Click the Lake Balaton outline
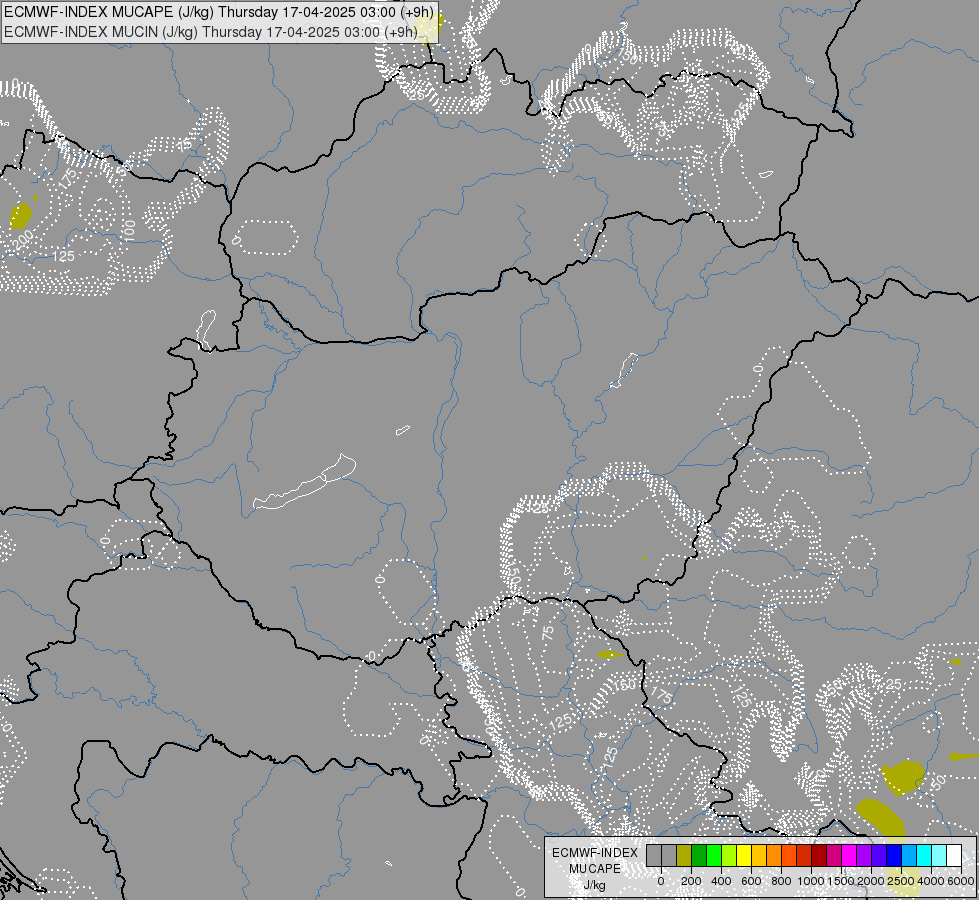 [305, 482]
